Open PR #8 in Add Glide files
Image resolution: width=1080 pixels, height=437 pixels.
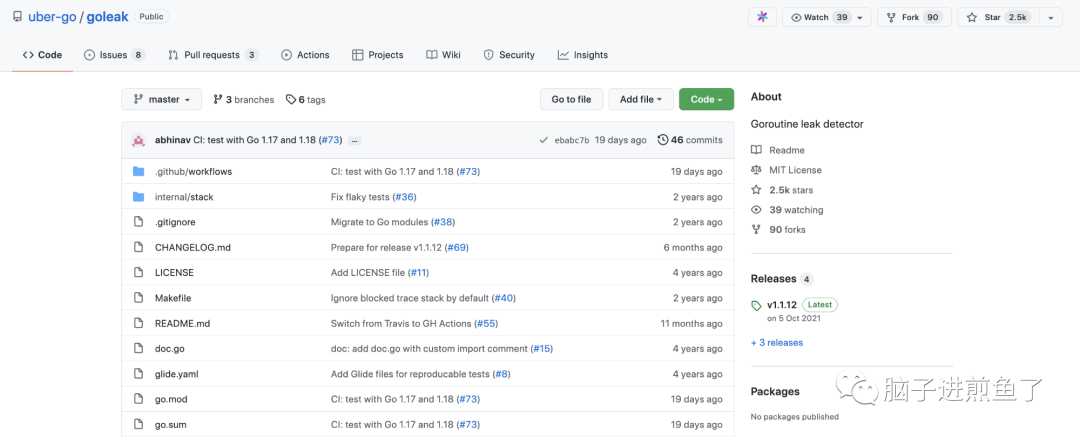click(501, 374)
